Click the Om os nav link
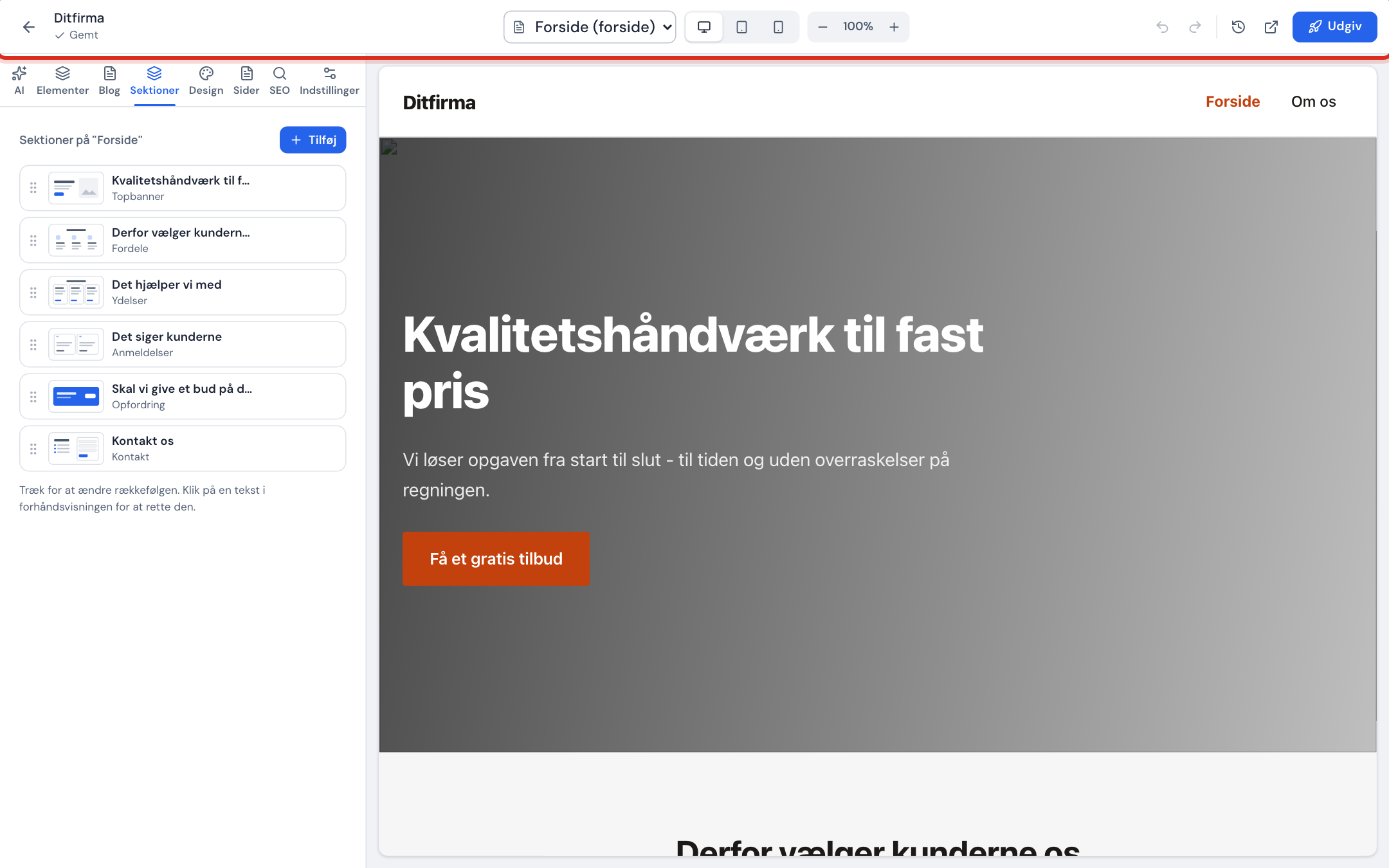The height and width of the screenshot is (868, 1389). click(x=1313, y=102)
